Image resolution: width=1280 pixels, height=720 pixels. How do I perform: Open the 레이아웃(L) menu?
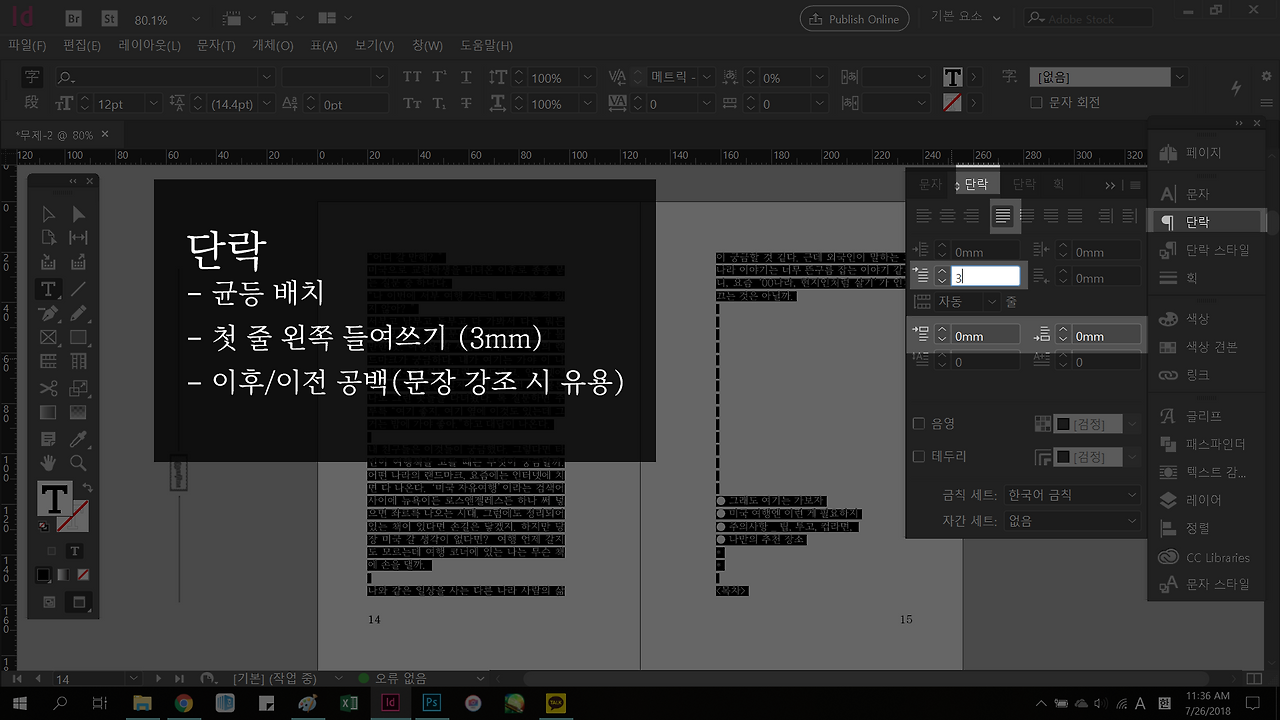149,46
